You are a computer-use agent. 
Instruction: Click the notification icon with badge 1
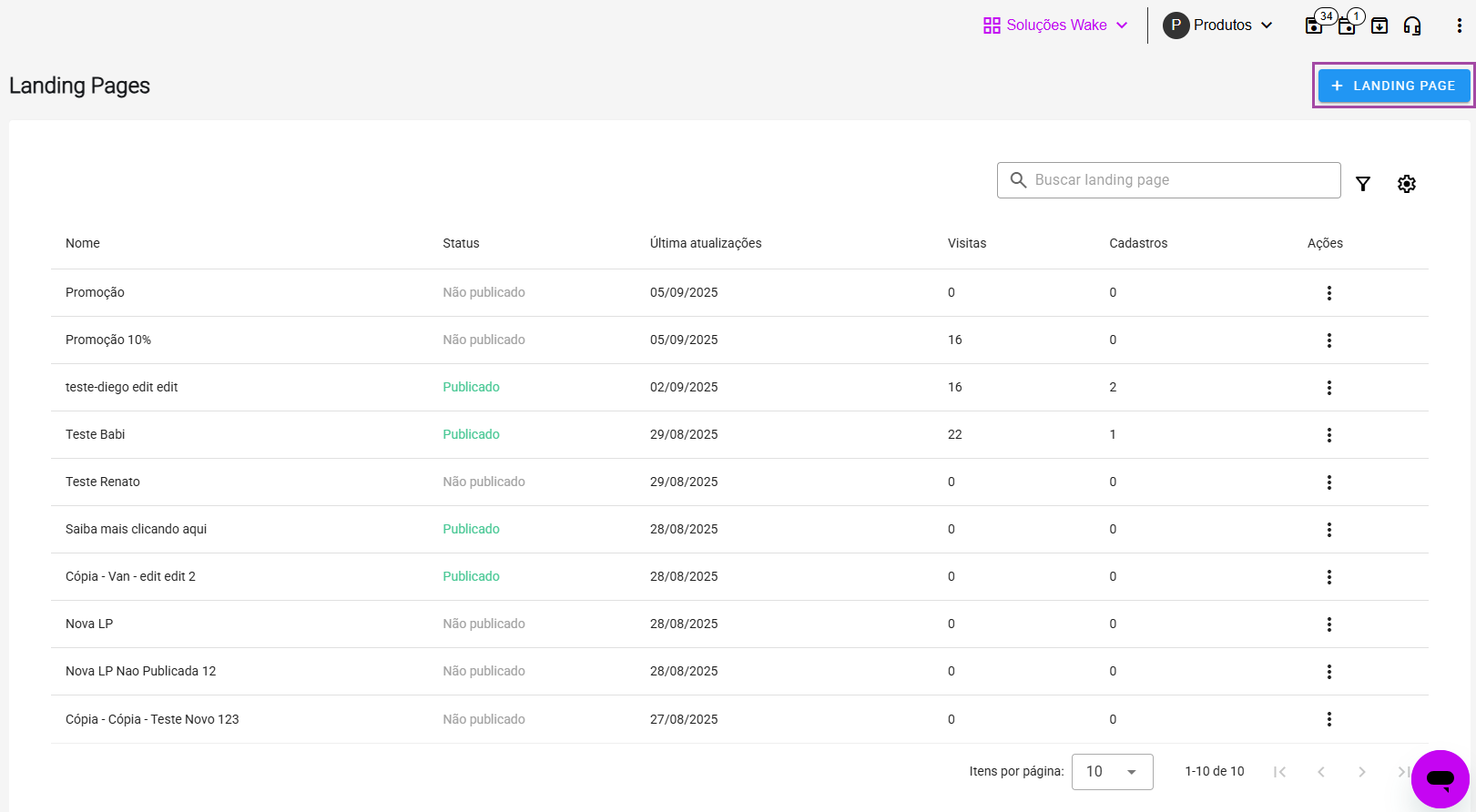pos(1348,25)
